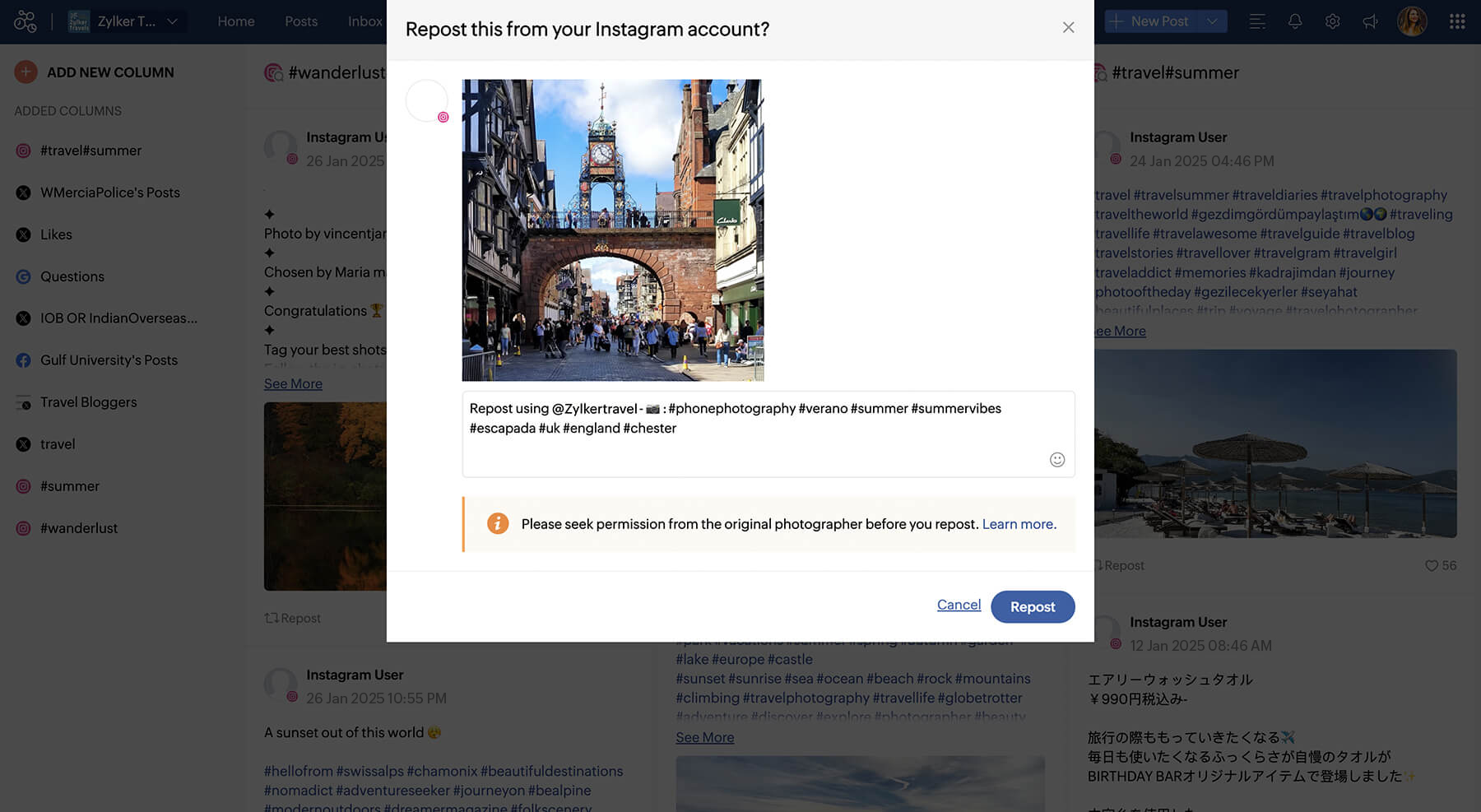The height and width of the screenshot is (812, 1481).
Task: Click the emoji picker smiley icon
Action: pyautogui.click(x=1057, y=460)
